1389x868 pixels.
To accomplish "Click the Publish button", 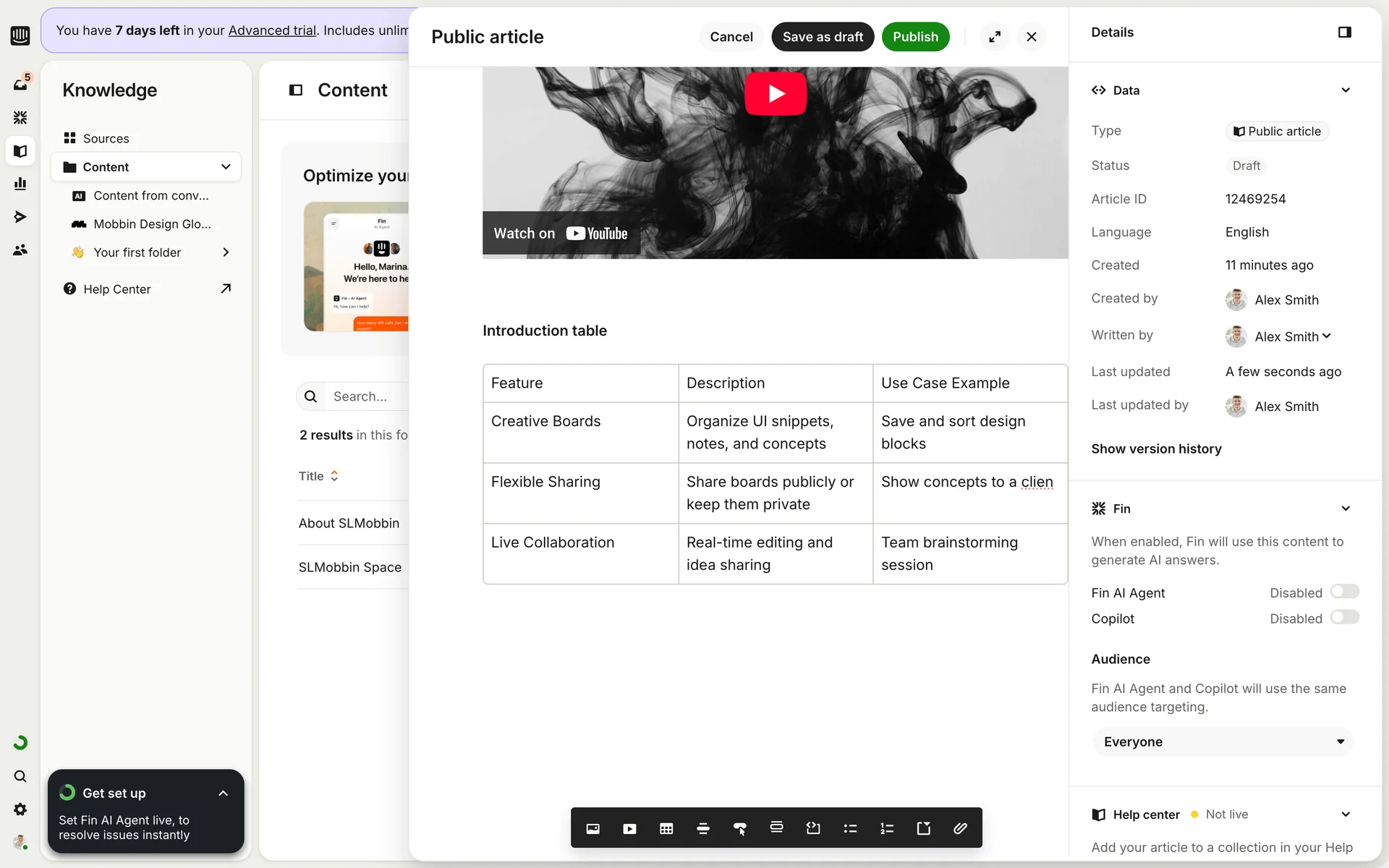I will pyautogui.click(x=915, y=37).
